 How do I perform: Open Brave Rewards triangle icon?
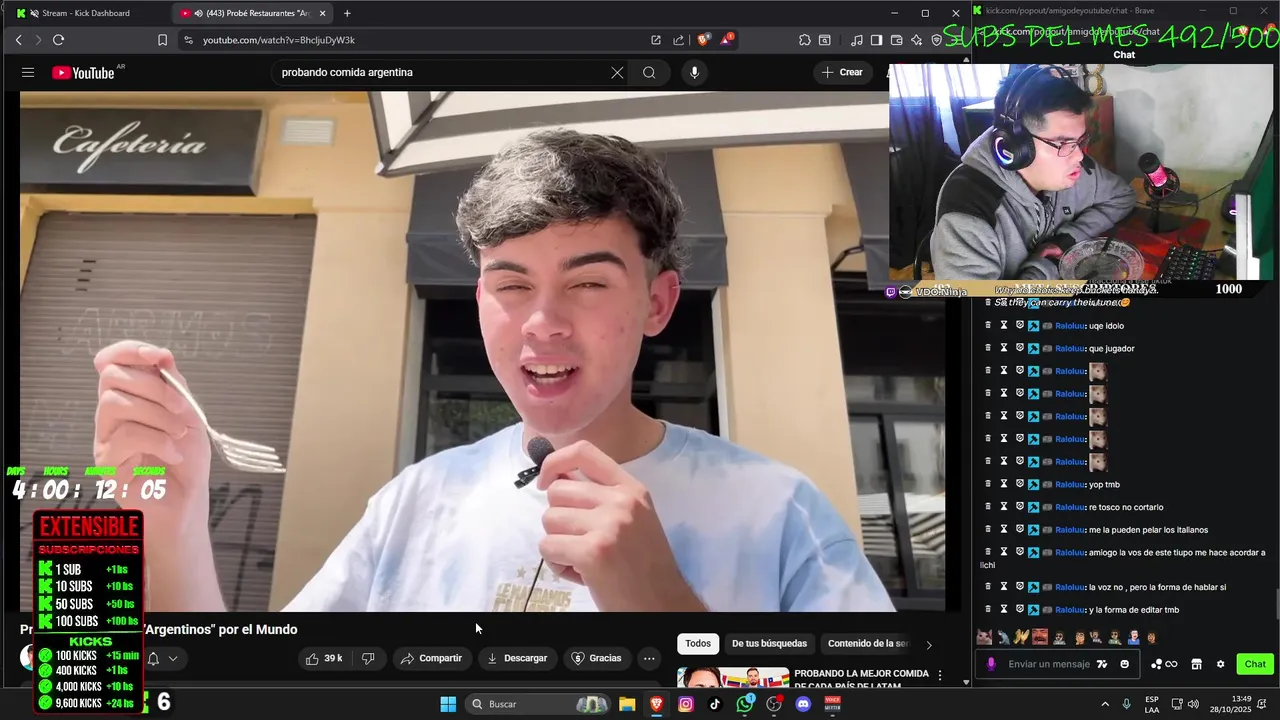(727, 40)
